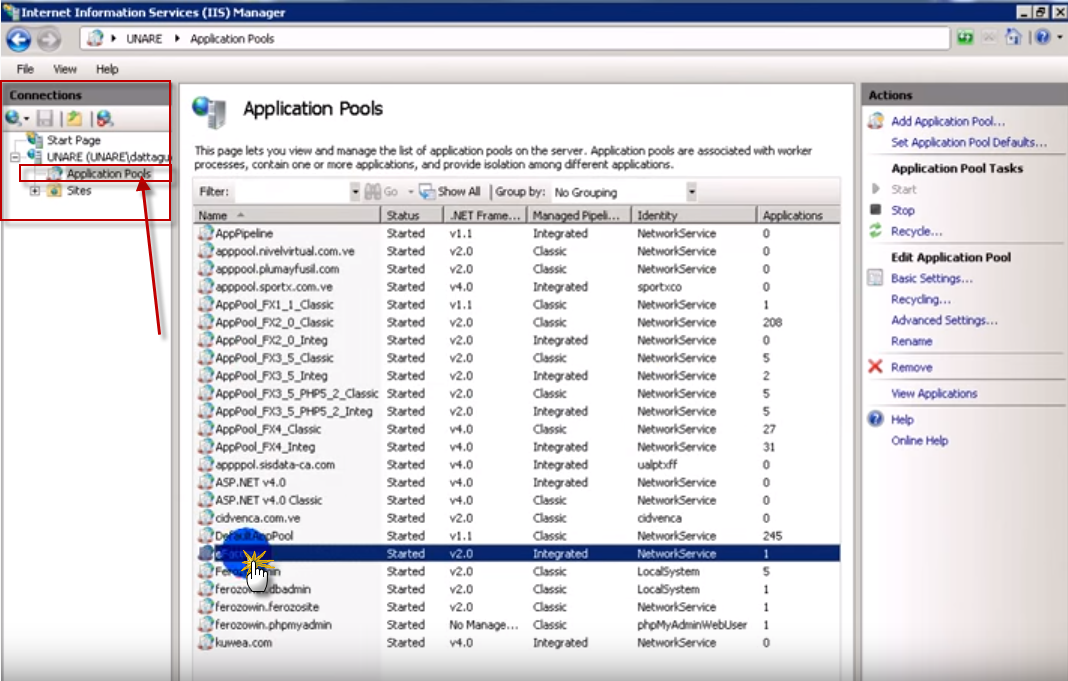Expand the Sites tree node
Viewport: 1068px width, 681px height.
pos(36,191)
